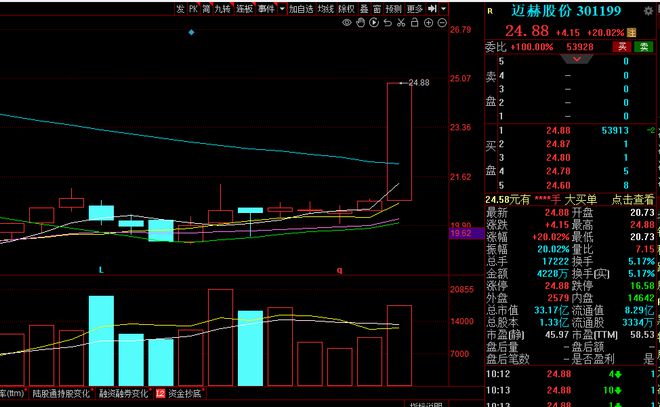Click the undo arrow icon

388,23
